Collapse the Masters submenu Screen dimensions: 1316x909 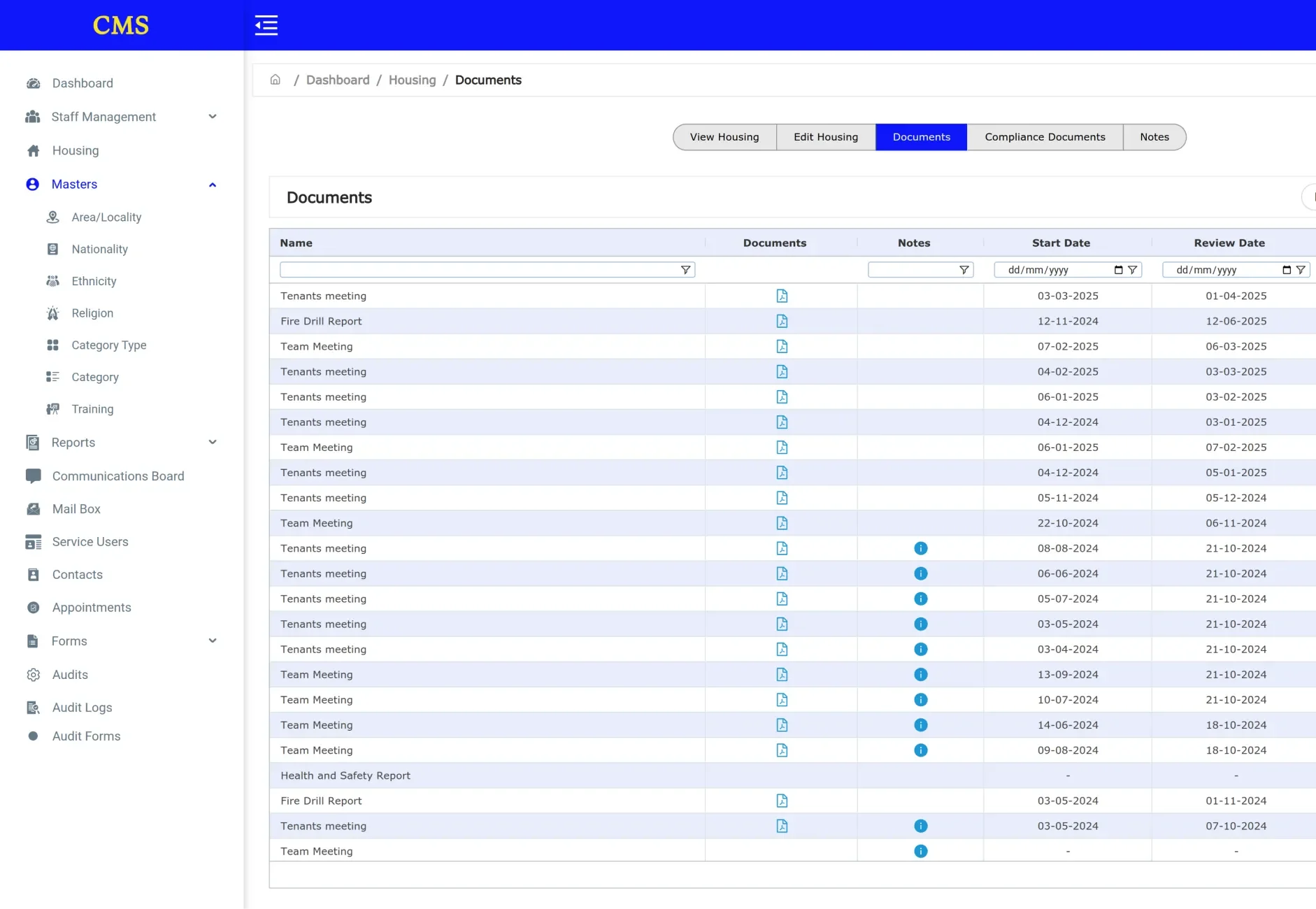[x=213, y=185]
